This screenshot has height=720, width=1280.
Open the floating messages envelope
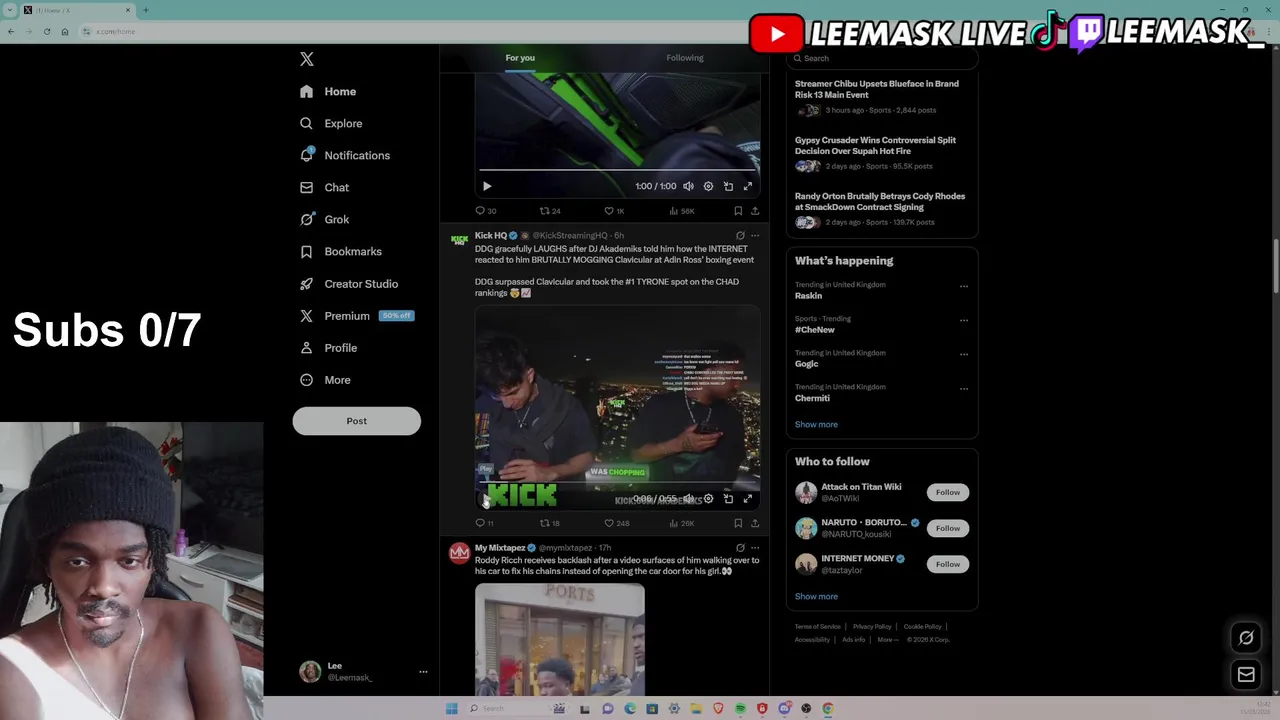(1246, 675)
